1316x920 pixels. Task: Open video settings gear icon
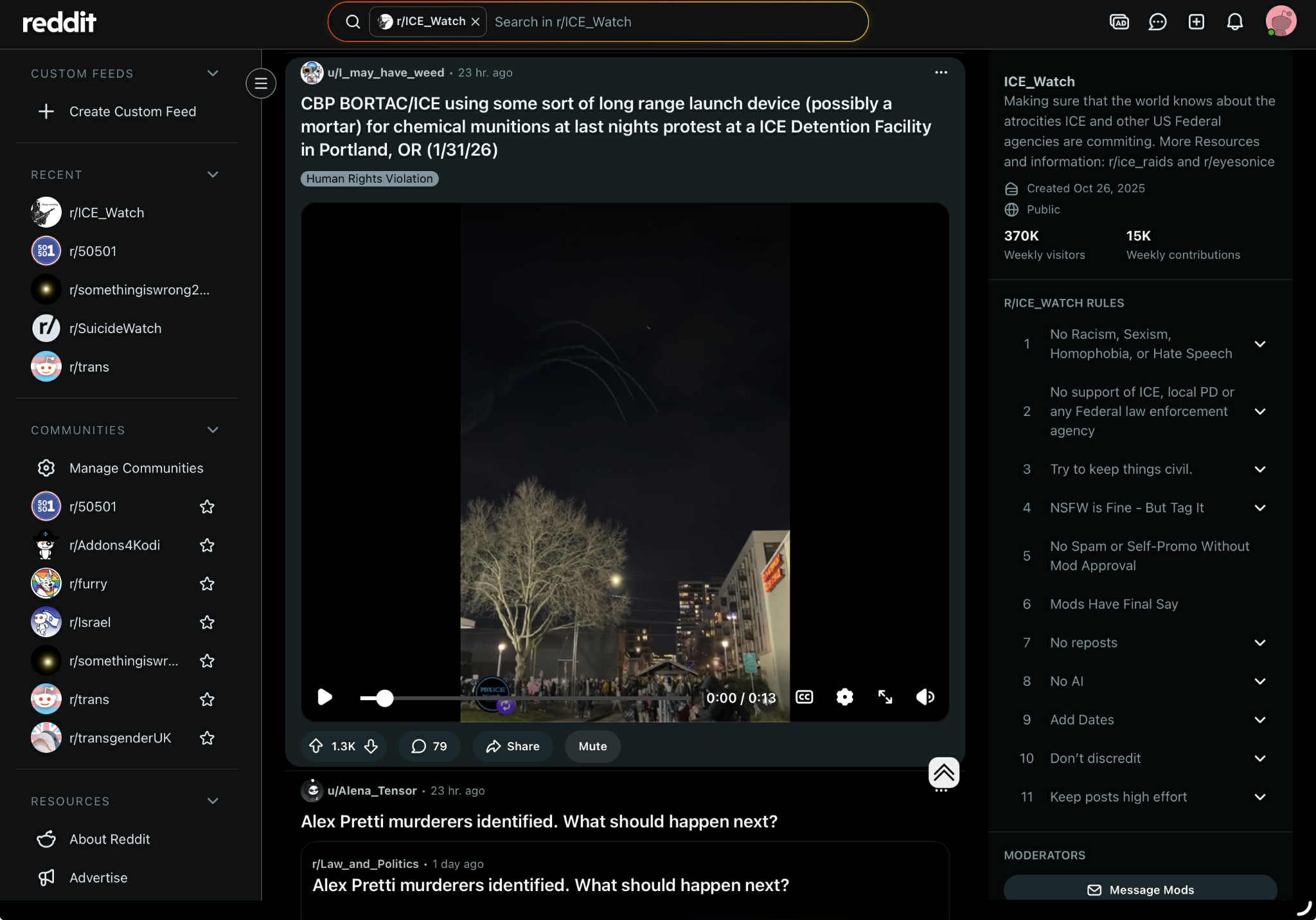coord(844,697)
